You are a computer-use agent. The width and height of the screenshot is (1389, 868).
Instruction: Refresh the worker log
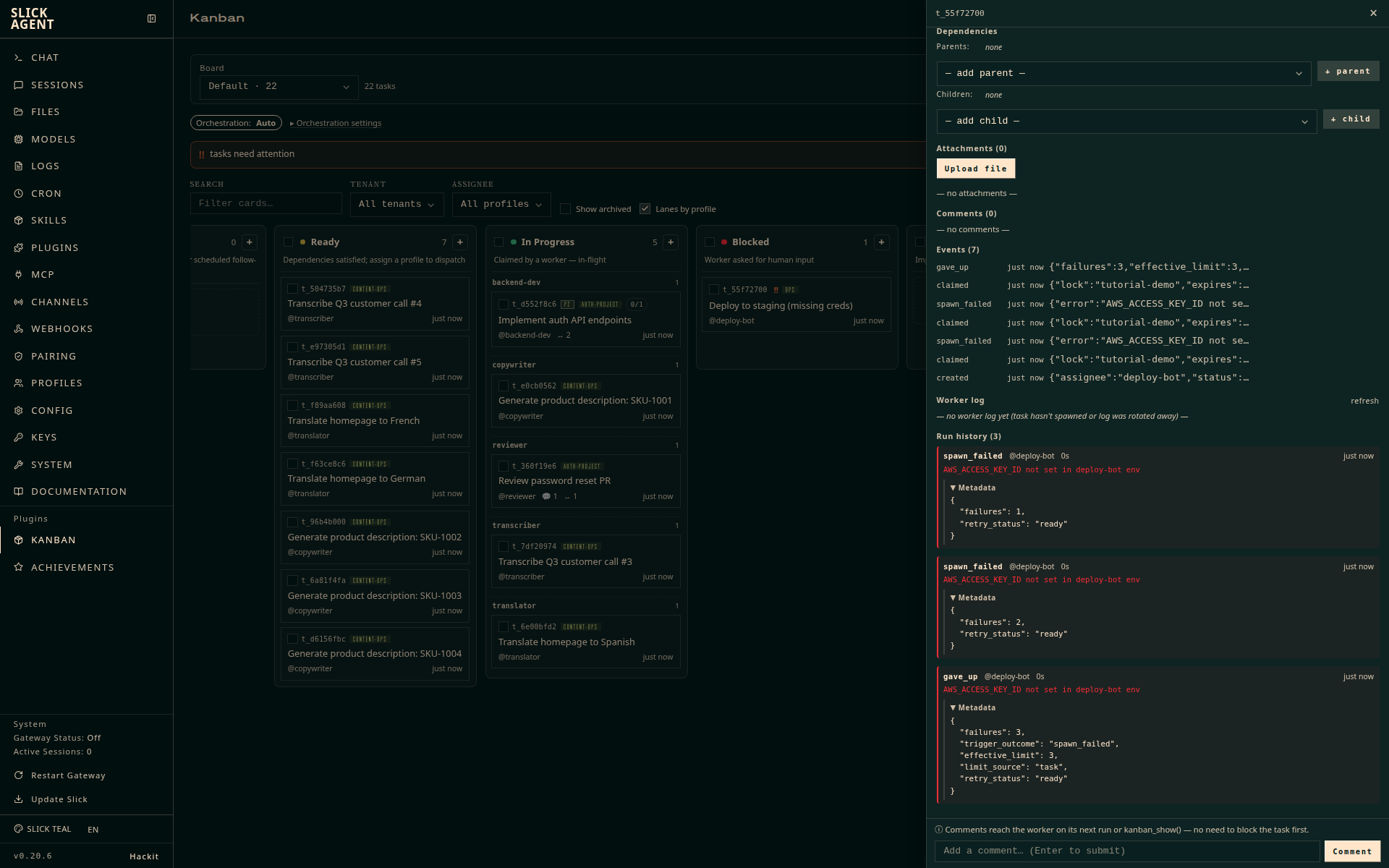point(1364,401)
